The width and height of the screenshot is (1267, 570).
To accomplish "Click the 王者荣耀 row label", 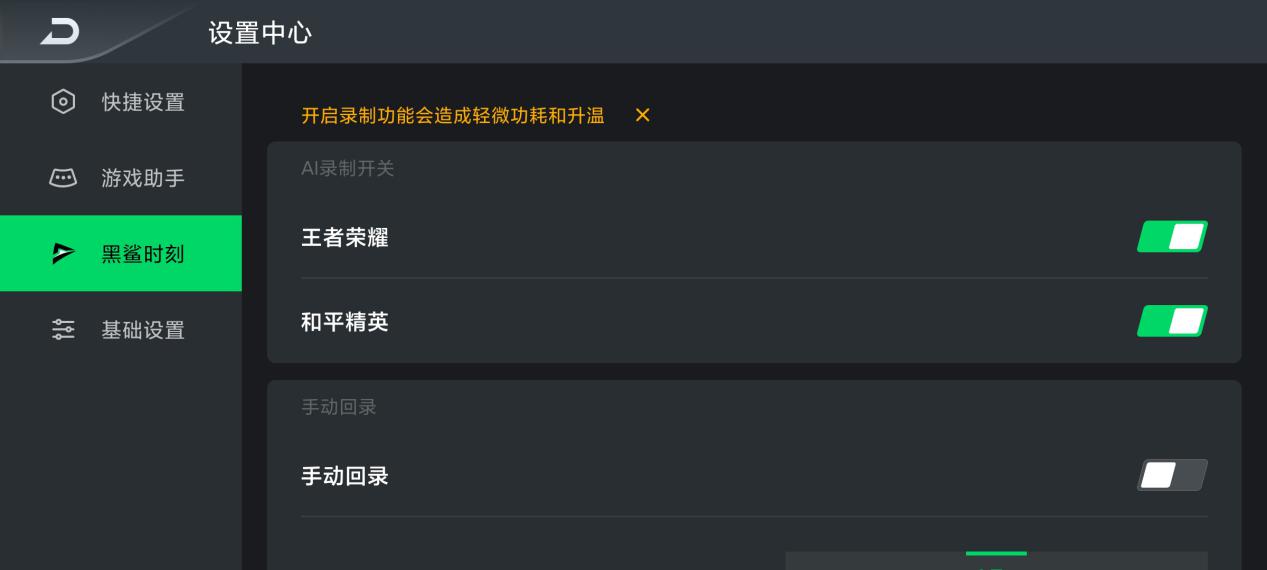I will point(345,238).
